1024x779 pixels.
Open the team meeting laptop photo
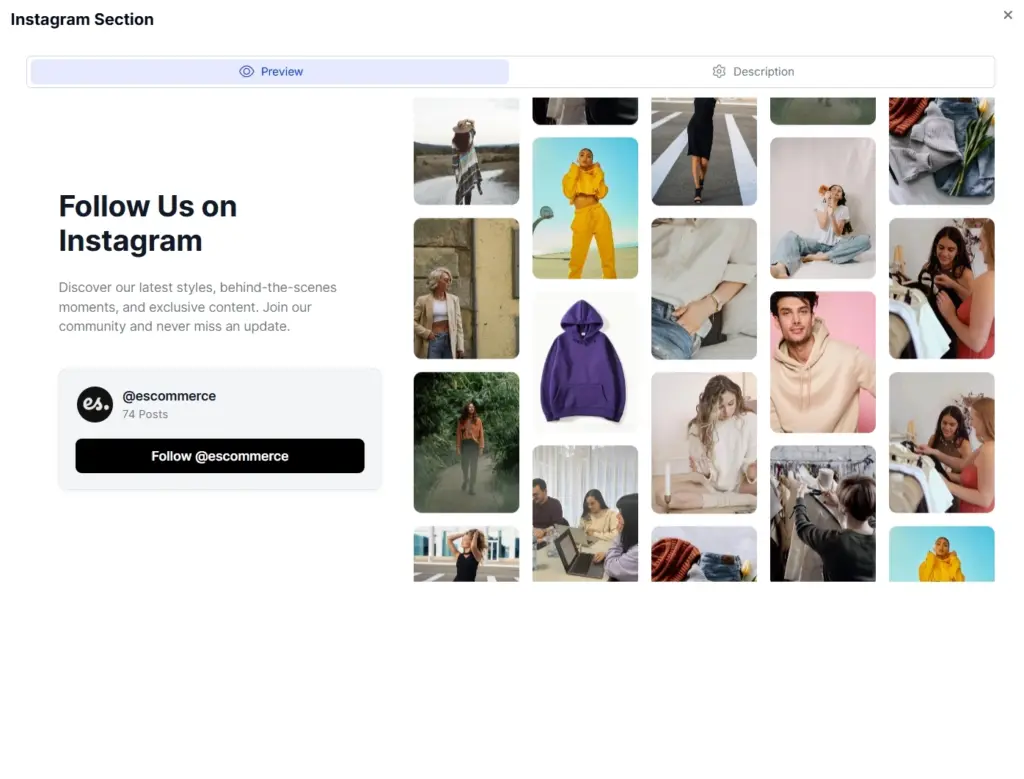[584, 512]
